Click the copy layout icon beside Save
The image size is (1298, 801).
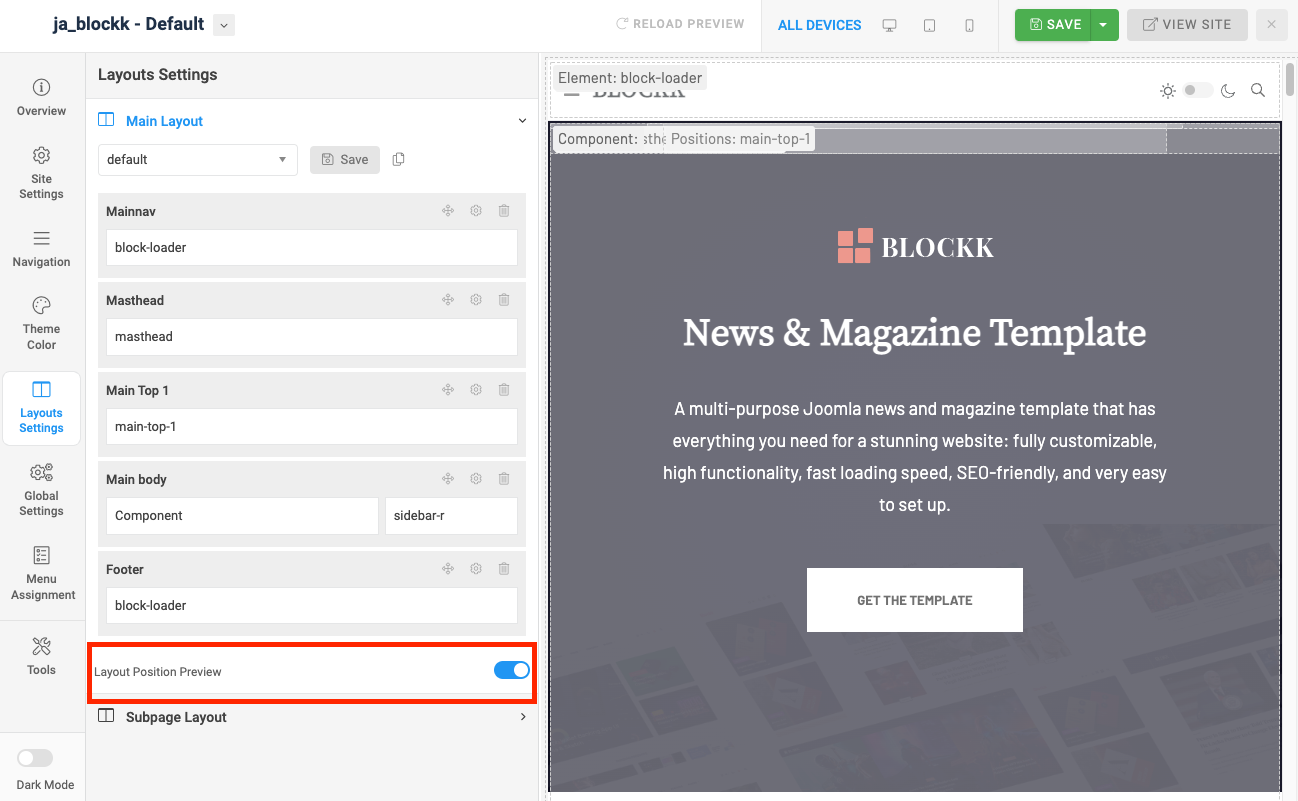pos(399,160)
